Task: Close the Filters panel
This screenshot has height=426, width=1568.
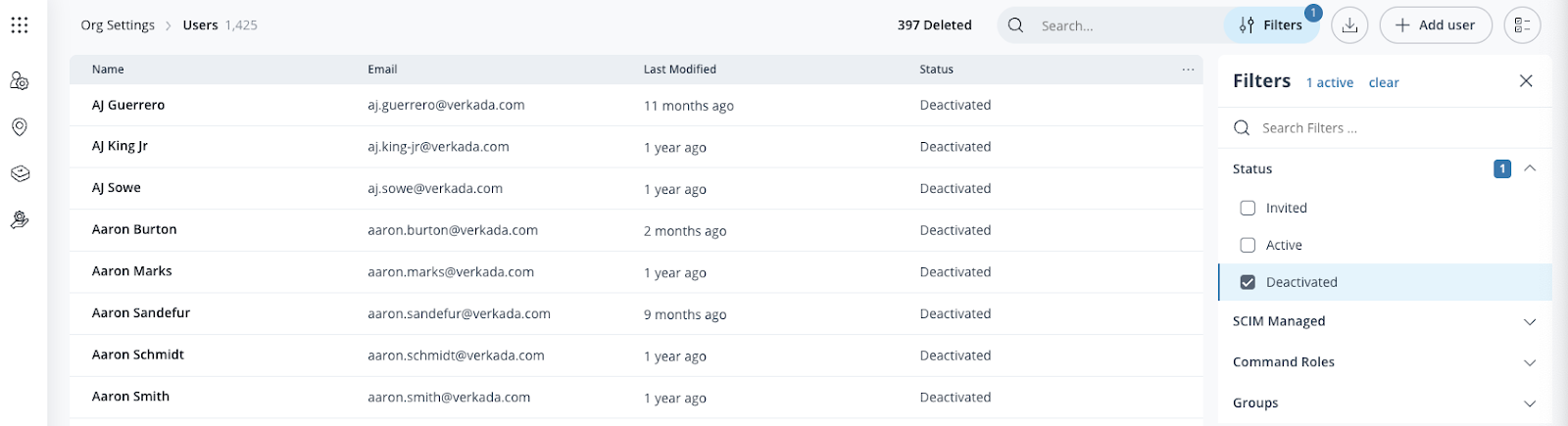Action: [1526, 81]
